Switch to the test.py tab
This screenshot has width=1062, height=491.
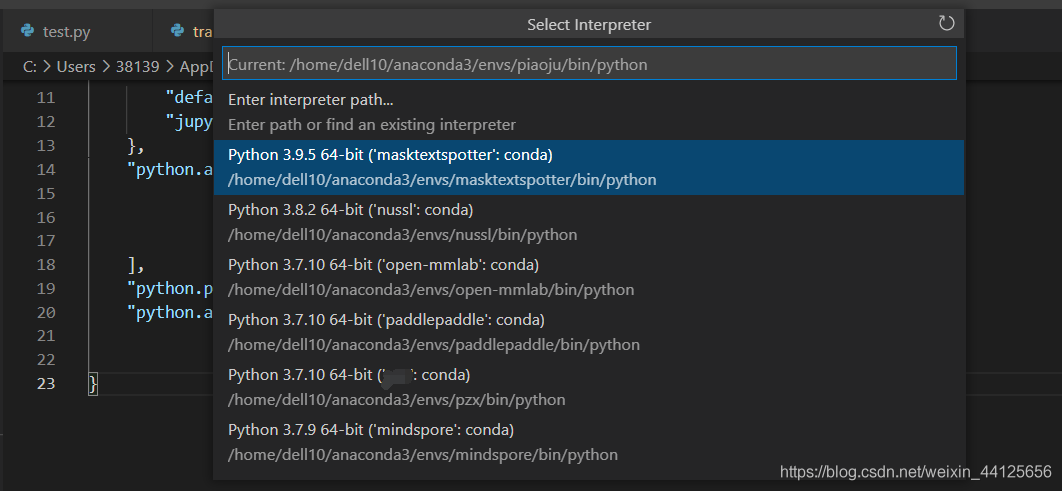pos(66,32)
